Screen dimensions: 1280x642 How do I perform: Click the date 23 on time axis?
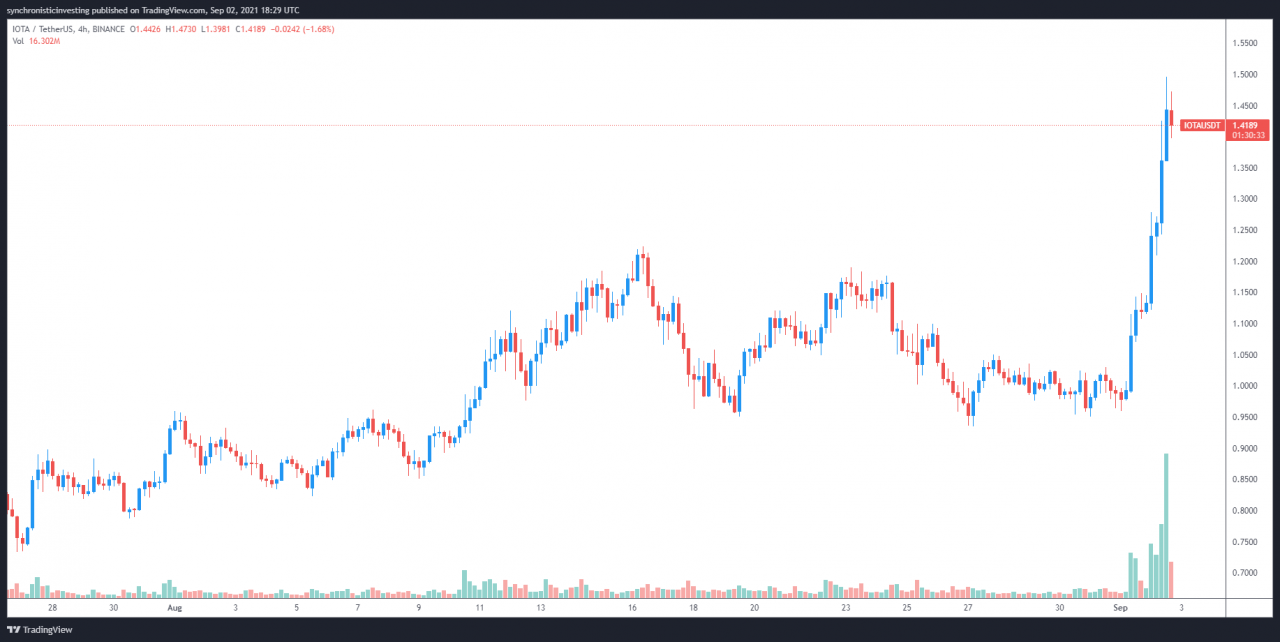point(845,607)
